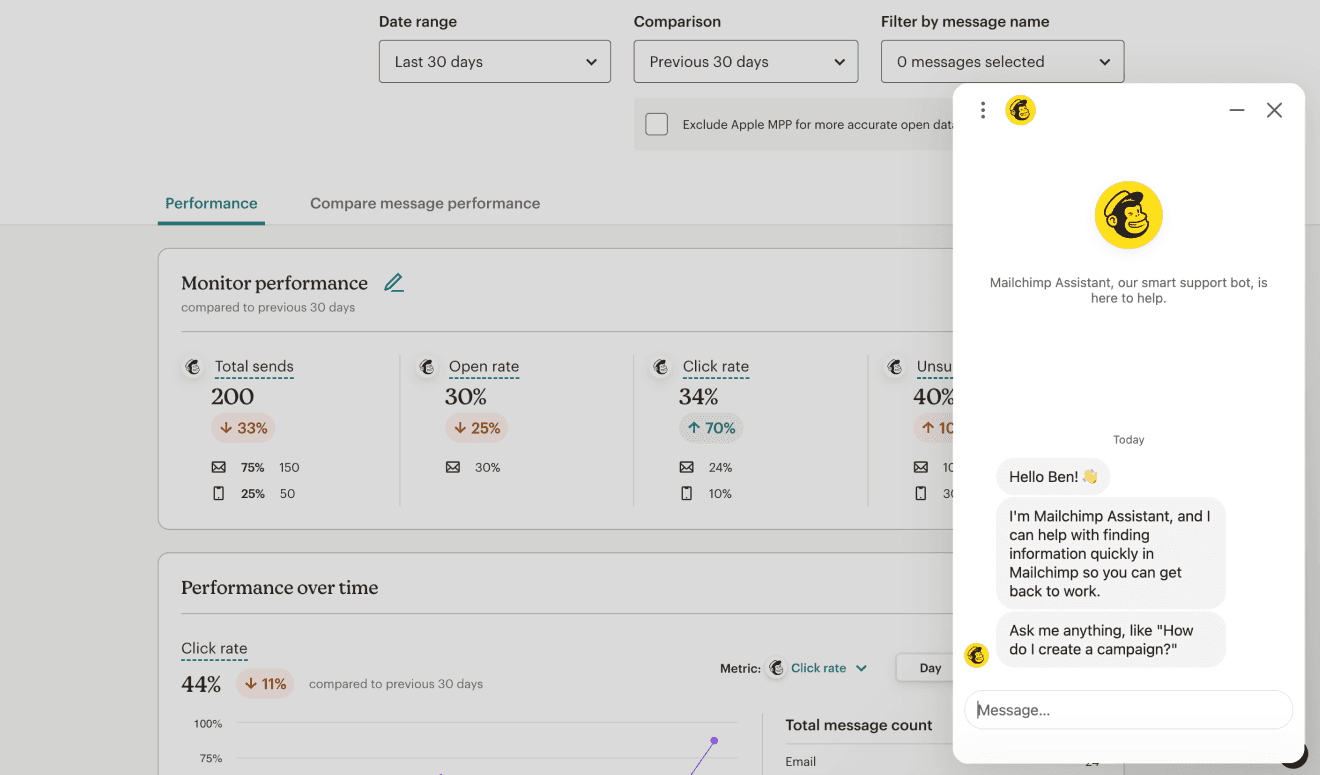Click the Mailchimp icon beside Open rate metric
1320x775 pixels.
tap(427, 367)
